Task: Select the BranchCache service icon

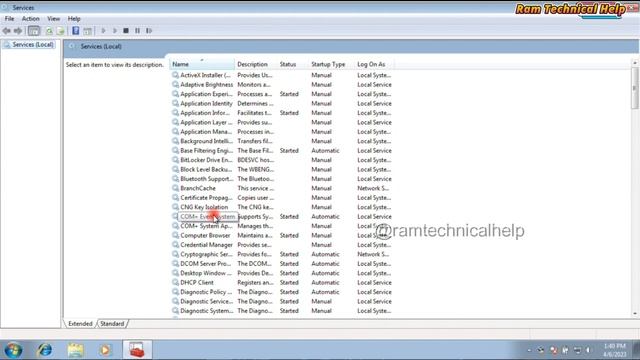Action: (x=175, y=188)
